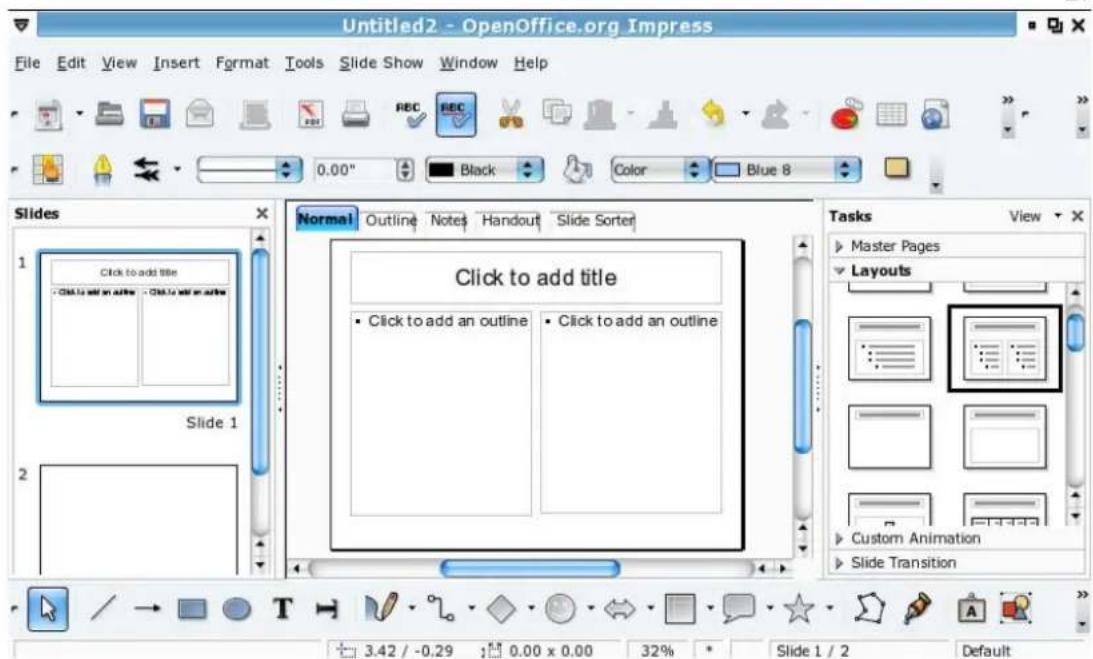The height and width of the screenshot is (659, 1093).
Task: Switch to the Outline tab
Action: 390,220
